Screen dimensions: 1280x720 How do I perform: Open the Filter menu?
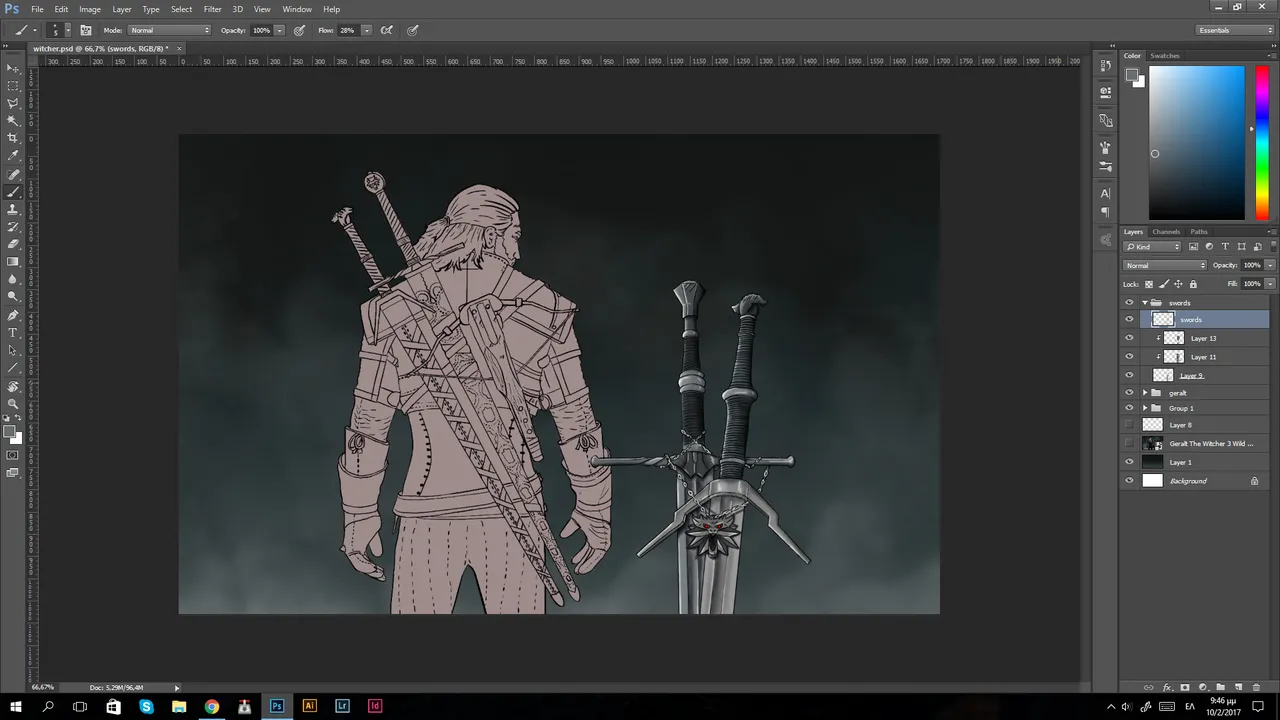[213, 9]
